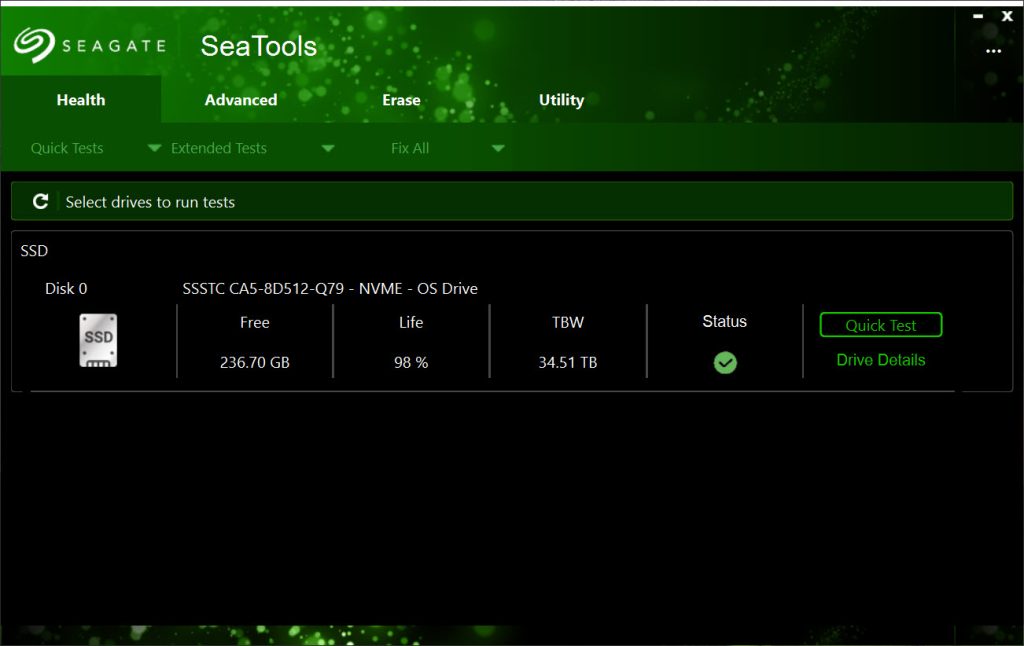Select the Disk 0 SSD drive icon
The image size is (1024, 646).
click(x=98, y=340)
